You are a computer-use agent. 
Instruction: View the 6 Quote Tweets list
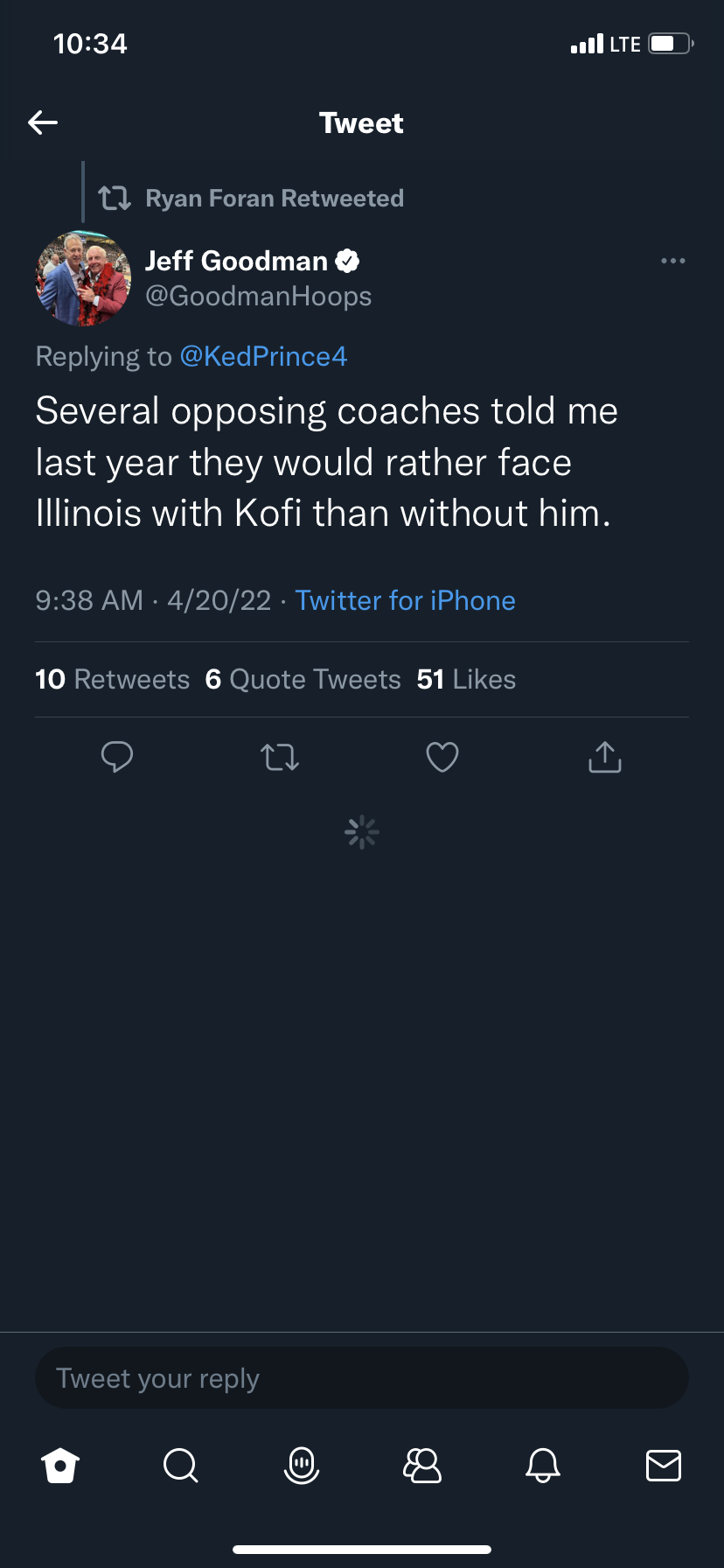(x=303, y=679)
